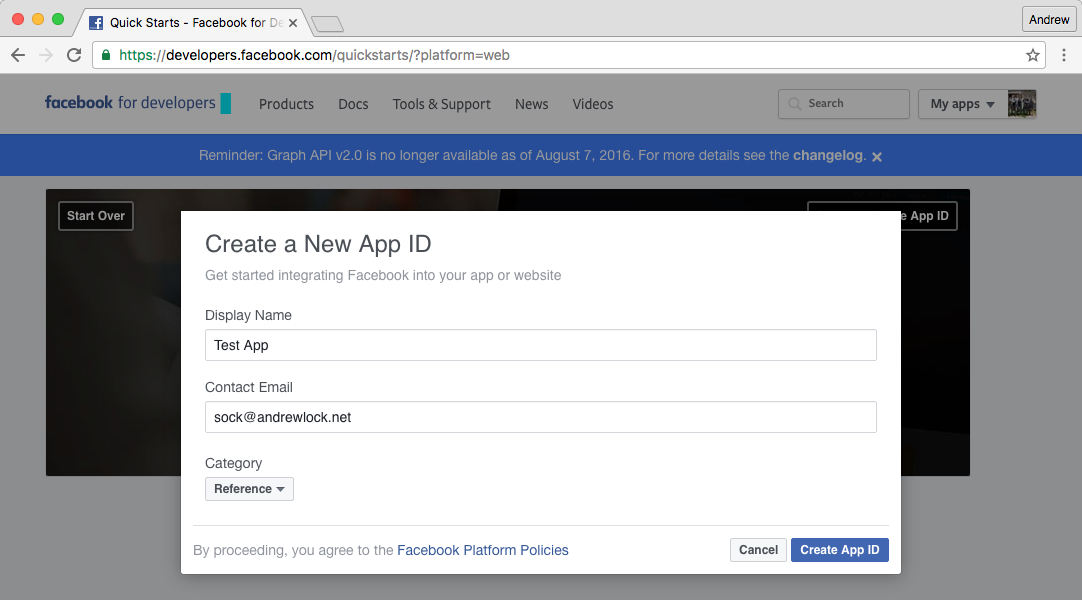Viewport: 1082px width, 600px height.
Task: Close the Quick Starts browser tab
Action: coord(293,23)
